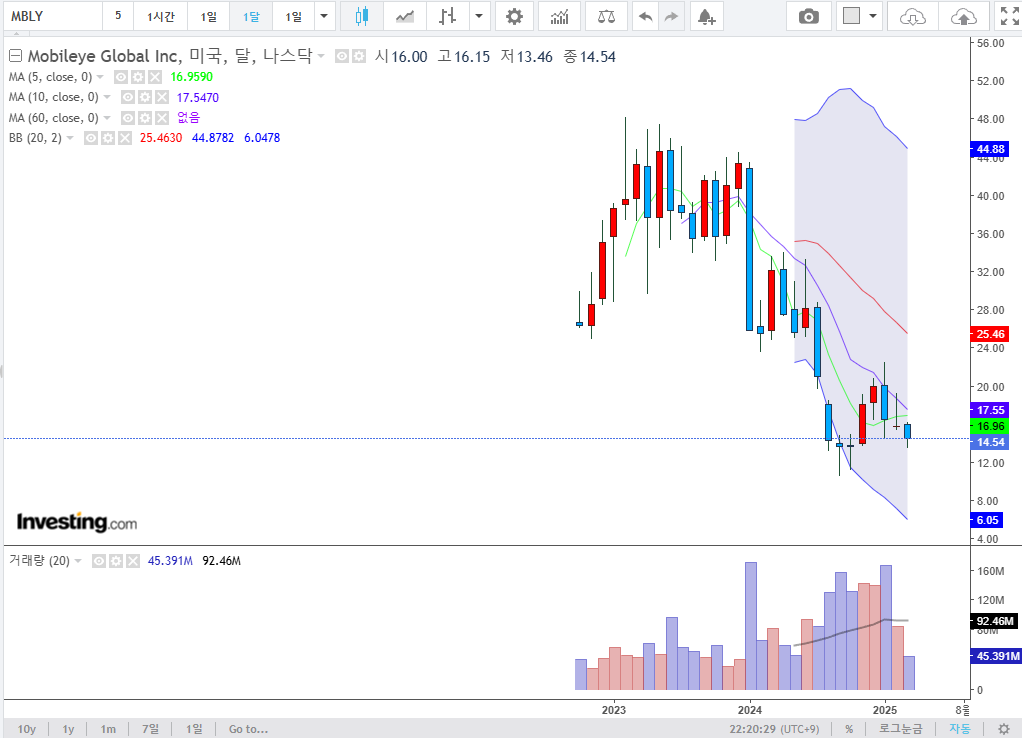This screenshot has height=738, width=1022.
Task: Click layout color square swatch
Action: 851,16
